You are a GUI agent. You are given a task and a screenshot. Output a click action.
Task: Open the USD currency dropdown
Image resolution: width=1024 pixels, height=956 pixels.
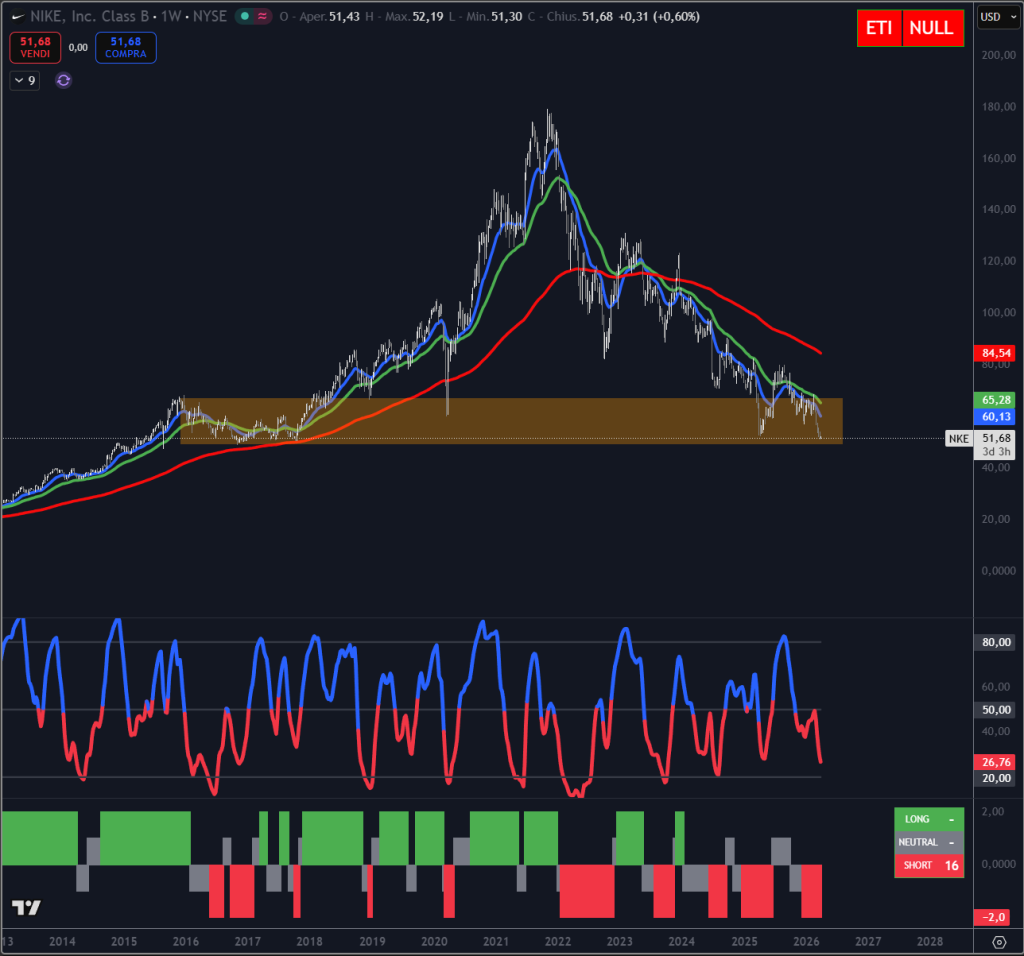pos(996,16)
